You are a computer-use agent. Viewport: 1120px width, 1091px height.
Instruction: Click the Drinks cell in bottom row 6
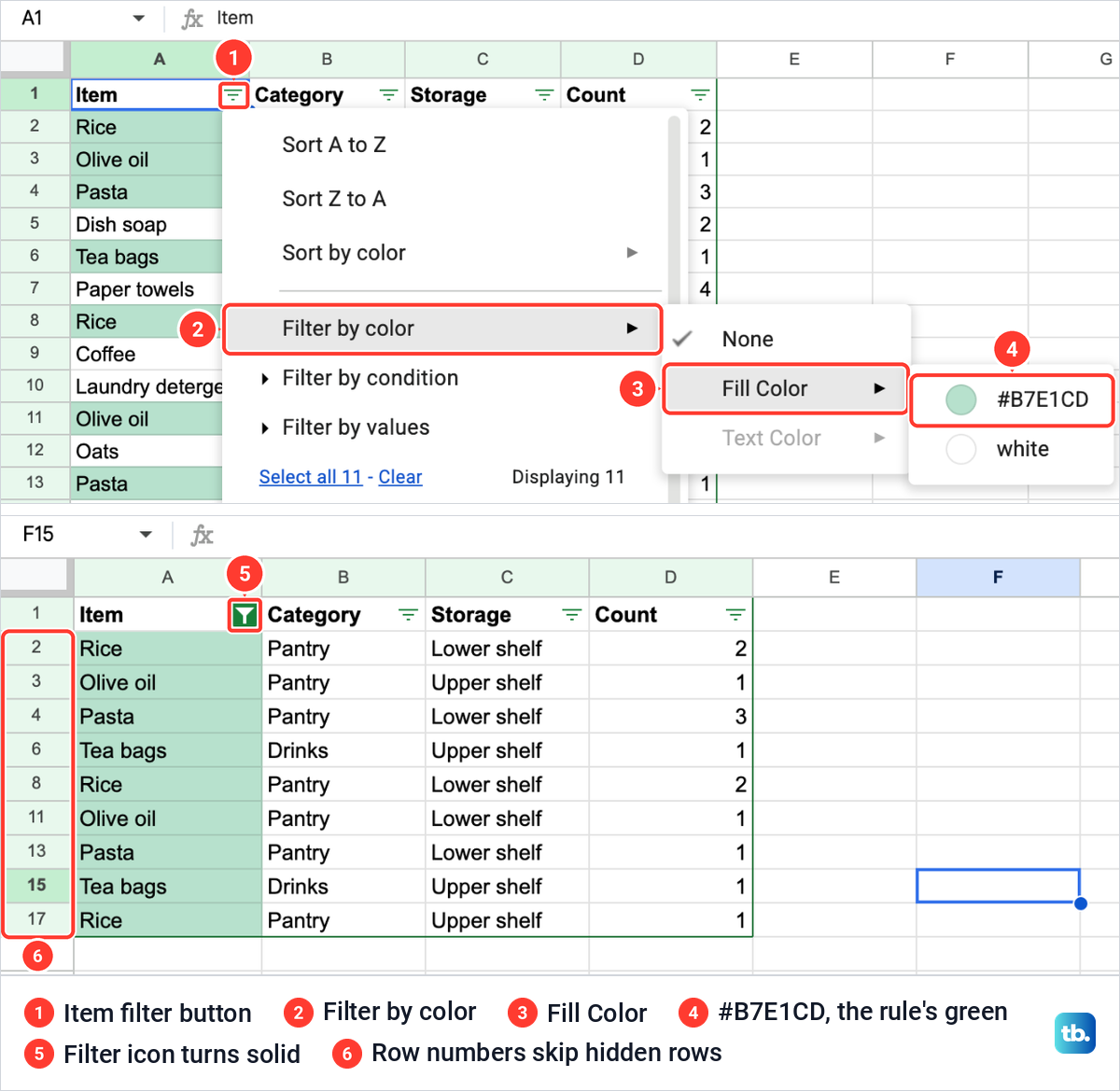coord(343,750)
